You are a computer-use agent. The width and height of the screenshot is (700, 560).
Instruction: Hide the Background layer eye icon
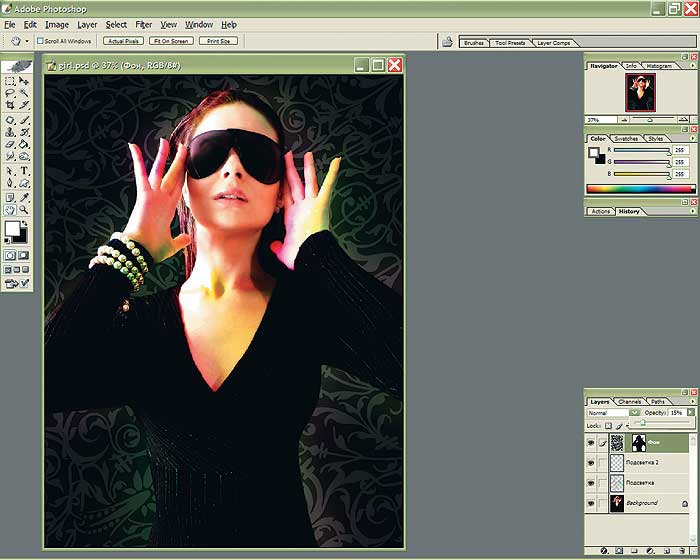point(591,503)
